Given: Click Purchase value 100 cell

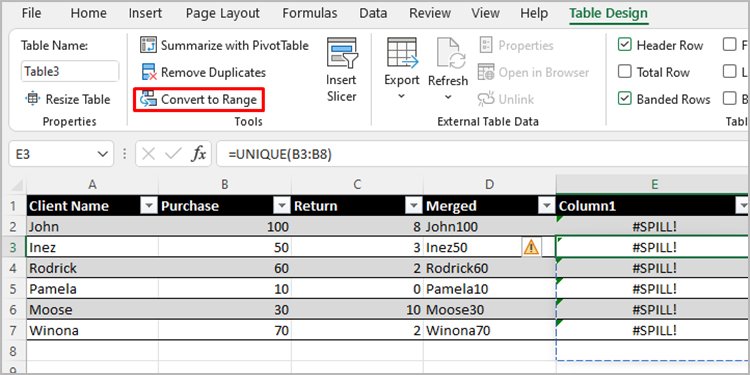Looking at the screenshot, I should click(225, 227).
